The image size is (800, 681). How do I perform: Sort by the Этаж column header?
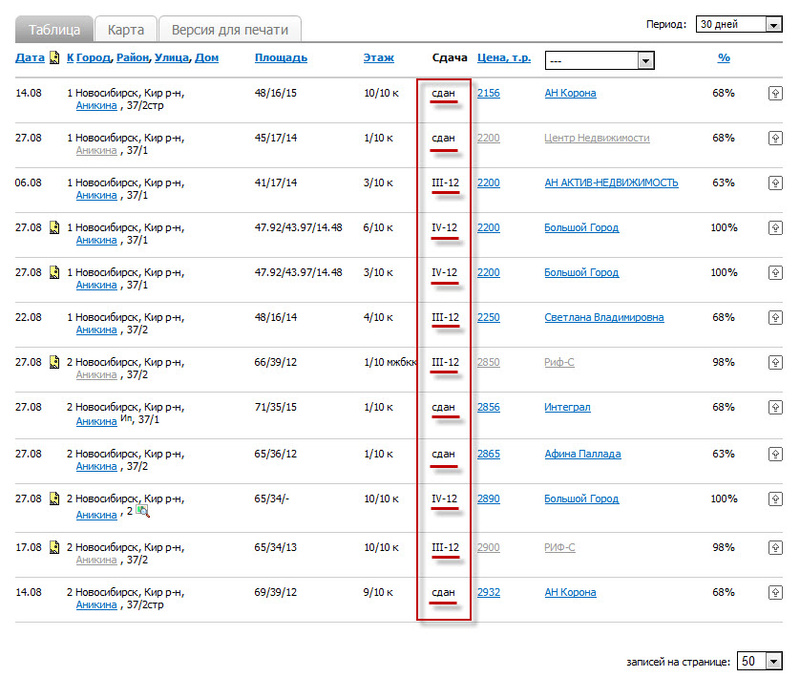pyautogui.click(x=378, y=58)
